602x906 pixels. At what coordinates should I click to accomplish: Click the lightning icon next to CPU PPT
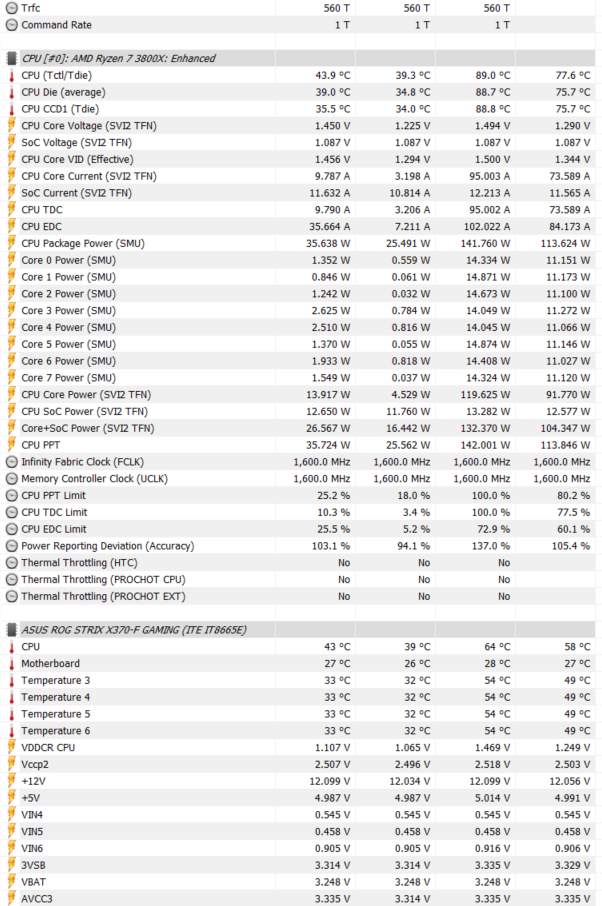point(11,445)
